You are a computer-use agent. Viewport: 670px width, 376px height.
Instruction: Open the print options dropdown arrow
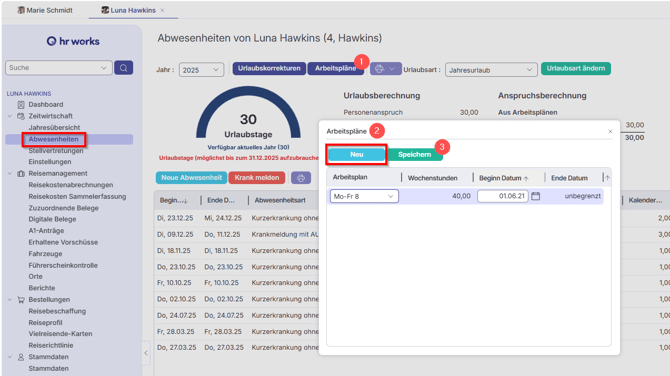tap(392, 69)
